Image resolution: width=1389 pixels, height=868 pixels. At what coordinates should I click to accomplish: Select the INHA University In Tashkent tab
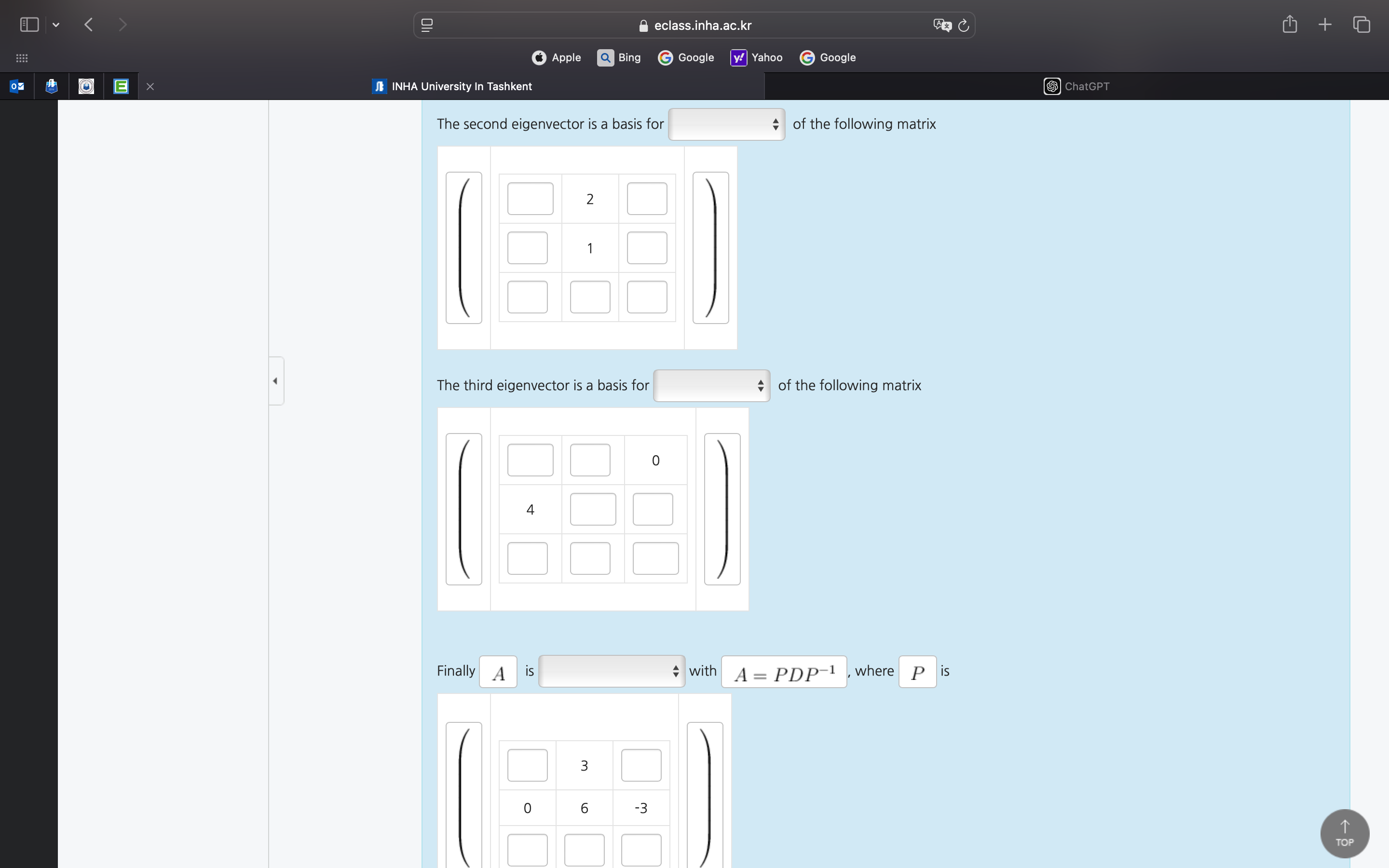452,86
